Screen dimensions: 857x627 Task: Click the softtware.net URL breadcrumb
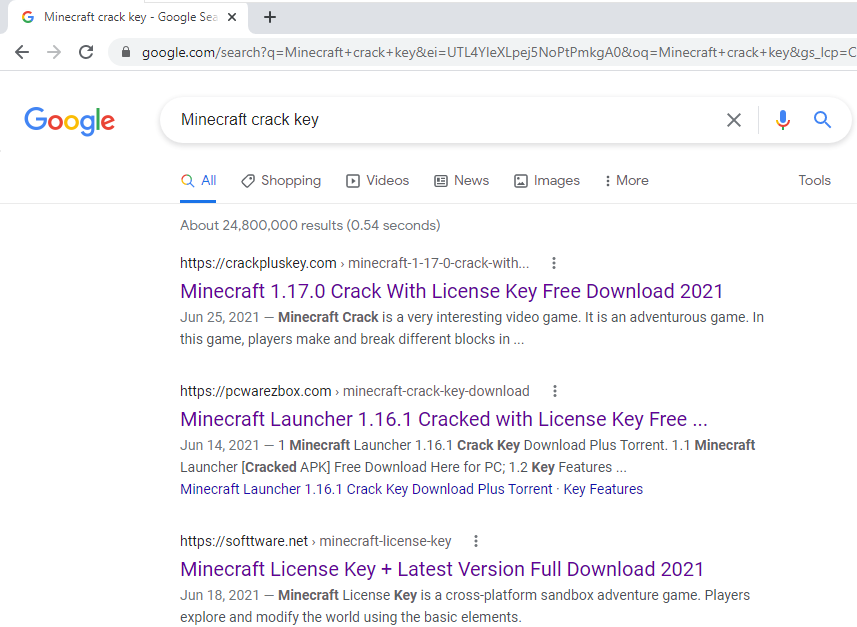(x=316, y=541)
